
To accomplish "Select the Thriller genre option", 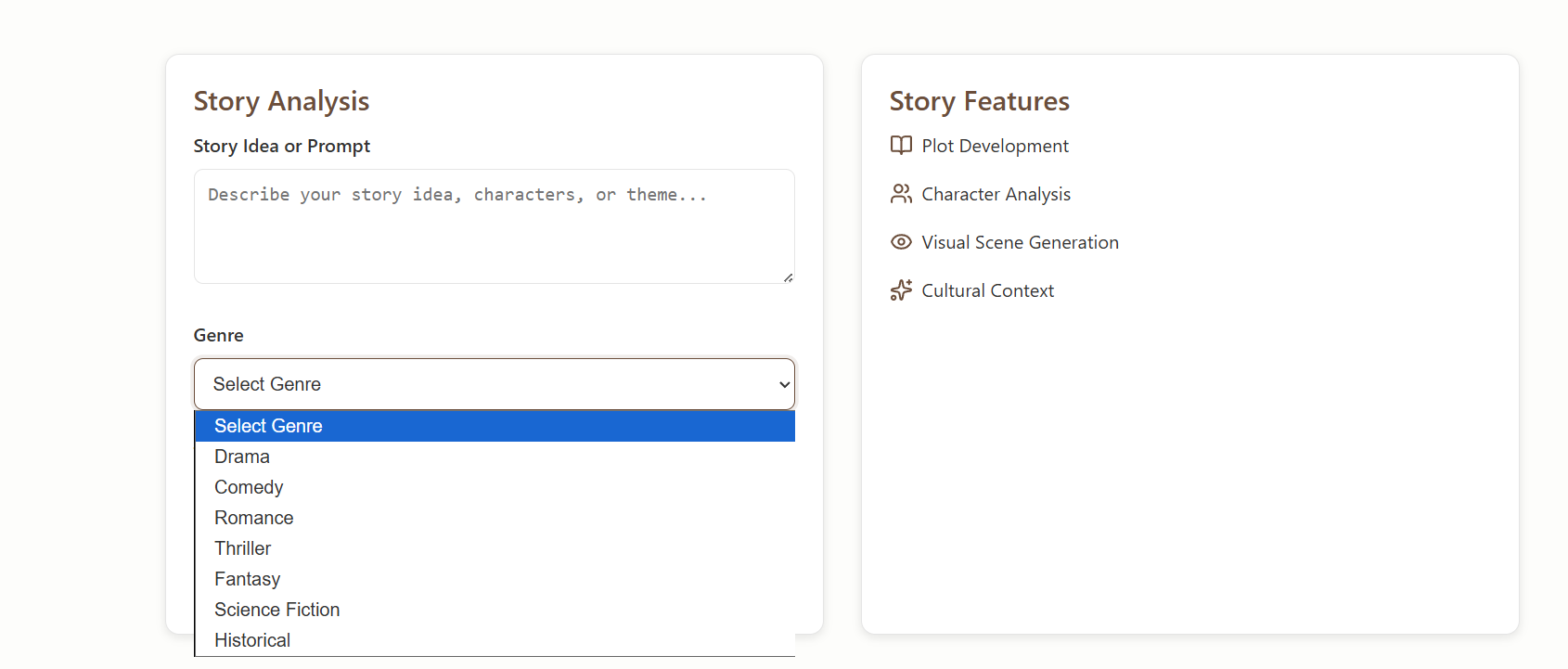I will click(243, 548).
